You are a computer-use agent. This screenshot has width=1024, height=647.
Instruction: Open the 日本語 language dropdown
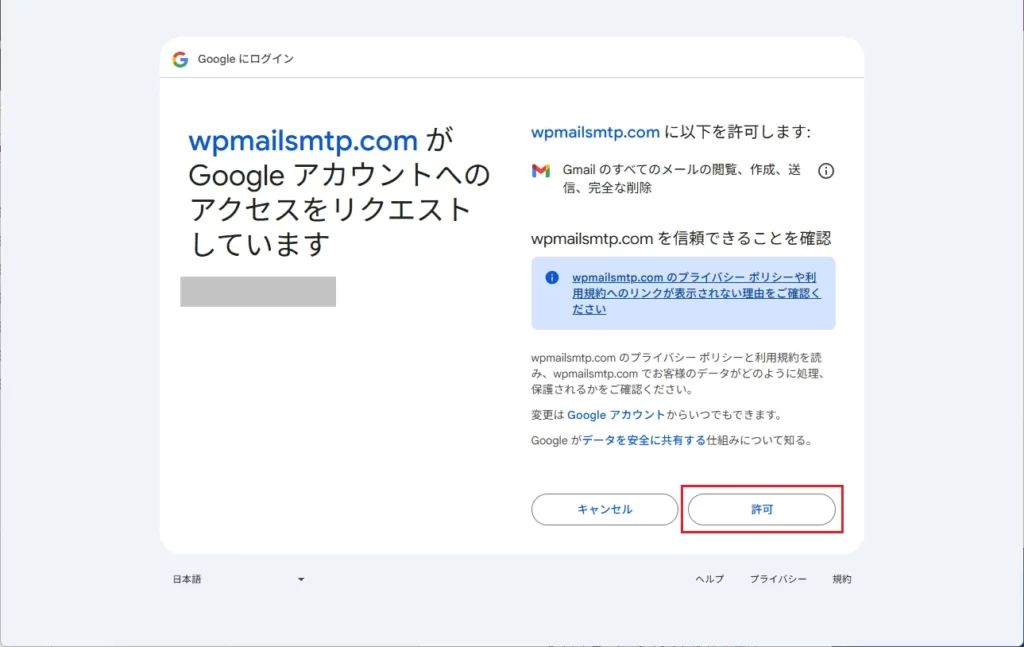(x=238, y=579)
